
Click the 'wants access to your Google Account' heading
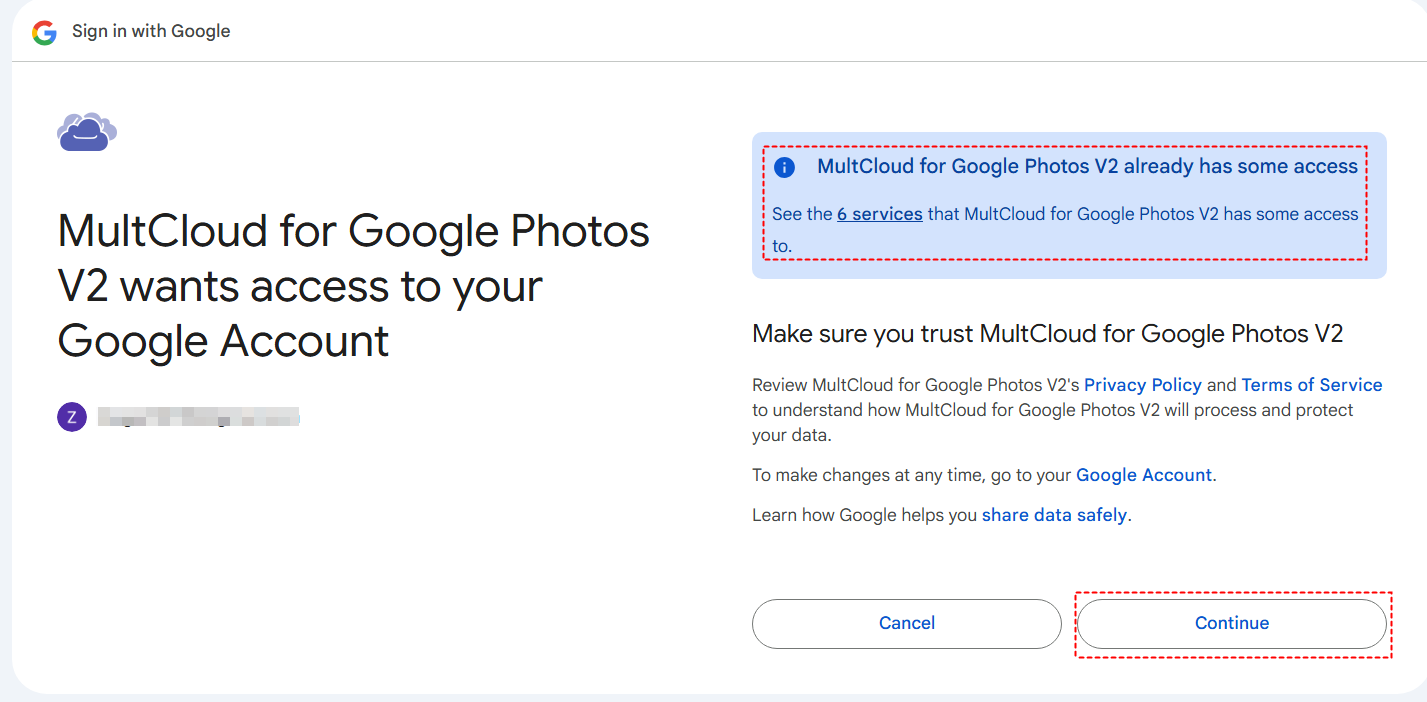(x=353, y=286)
